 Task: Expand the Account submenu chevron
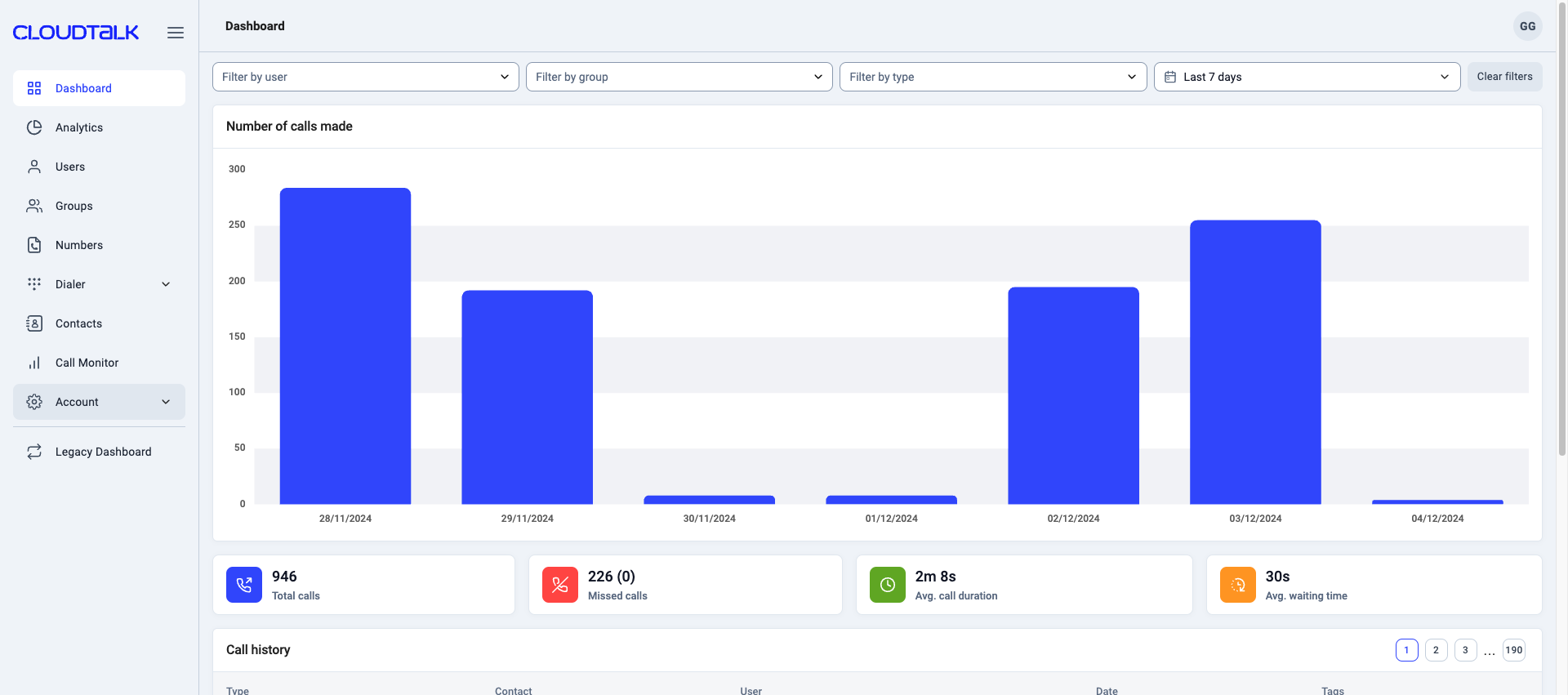[x=166, y=402]
